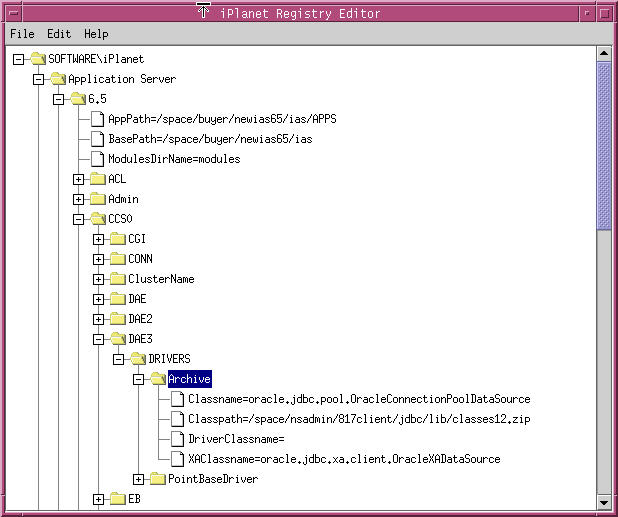The height and width of the screenshot is (517, 618).
Task: Open the File menu
Action: tap(22, 34)
